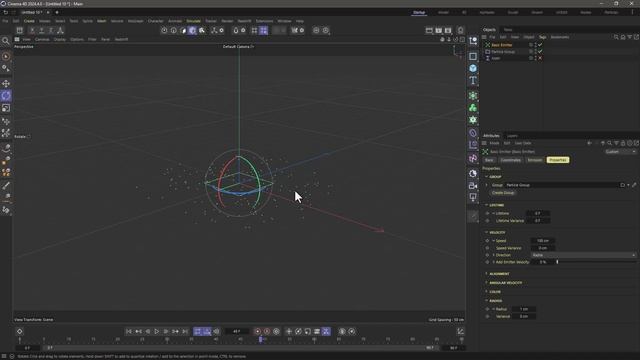Click the Light icon in right palette
The height and width of the screenshot is (360, 640).
click(x=473, y=198)
